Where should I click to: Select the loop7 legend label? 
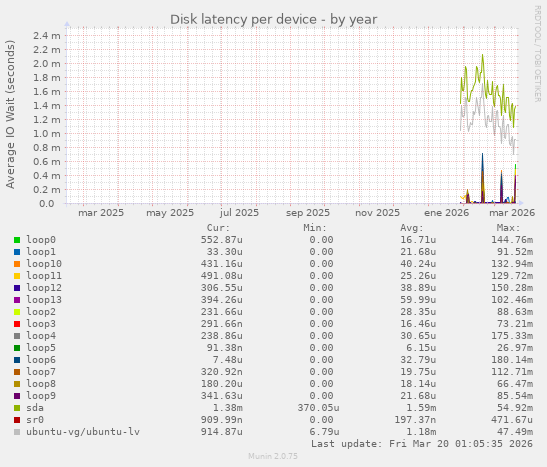pyautogui.click(x=41, y=371)
